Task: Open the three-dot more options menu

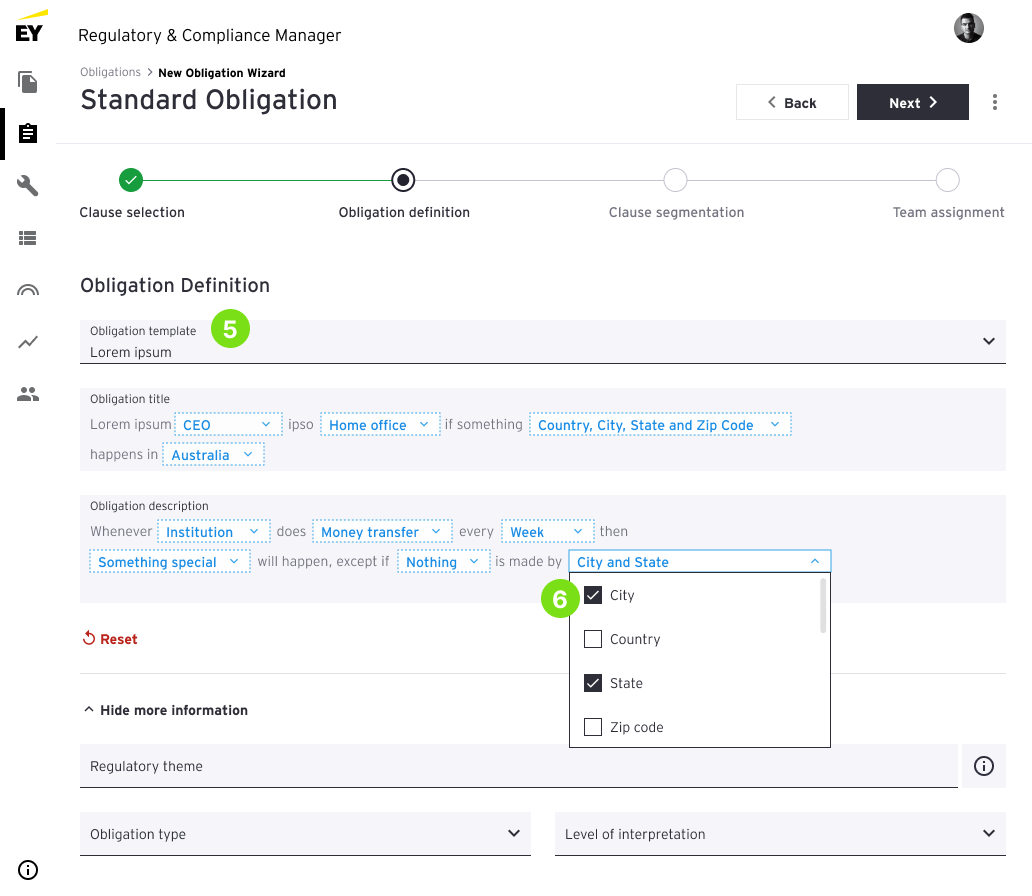Action: pyautogui.click(x=994, y=102)
